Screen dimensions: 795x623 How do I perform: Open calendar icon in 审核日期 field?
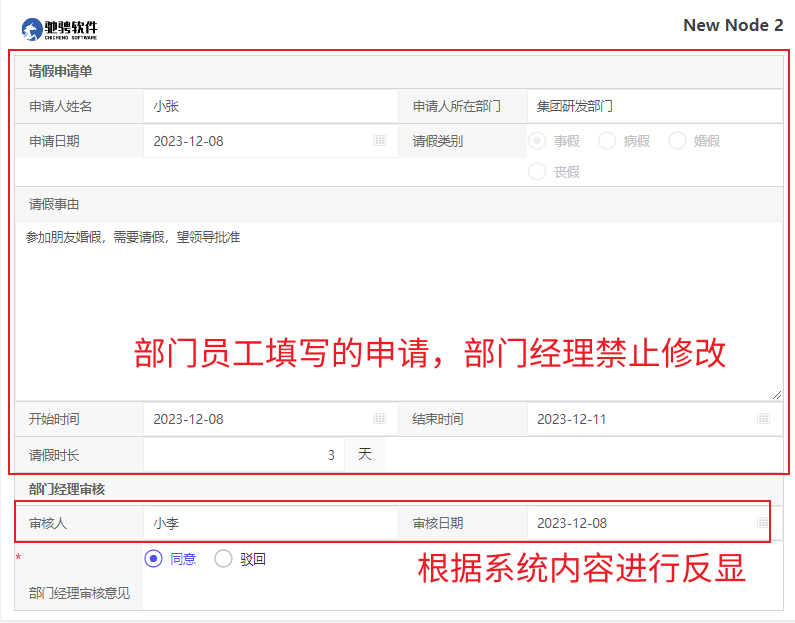(x=763, y=523)
